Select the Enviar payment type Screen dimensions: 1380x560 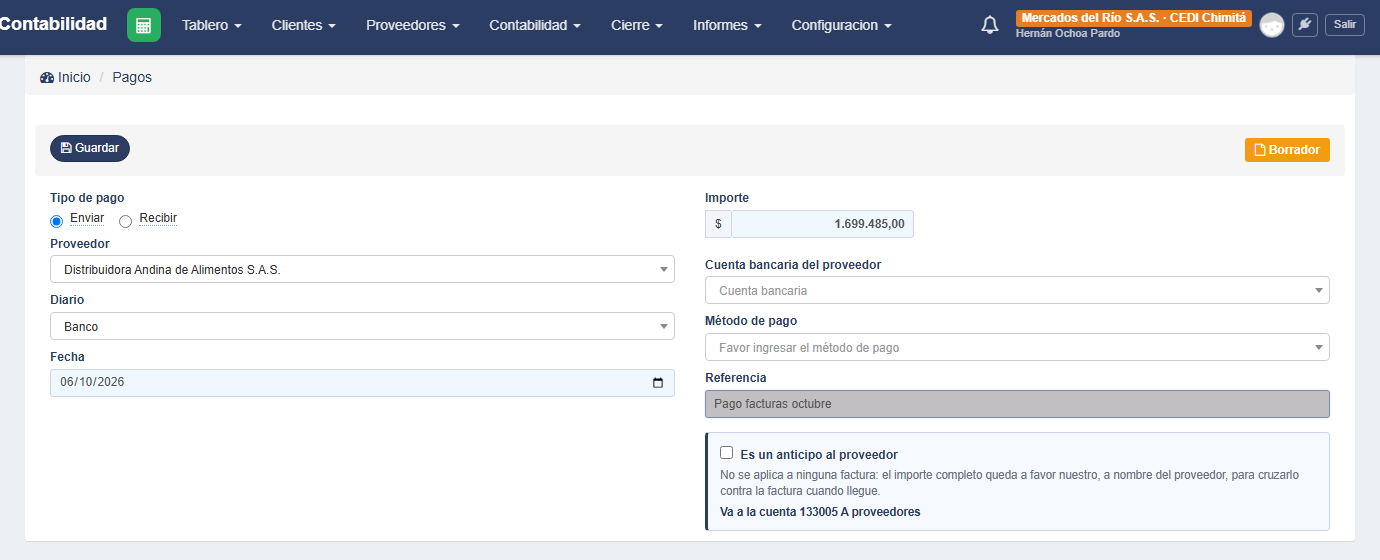[x=57, y=221]
